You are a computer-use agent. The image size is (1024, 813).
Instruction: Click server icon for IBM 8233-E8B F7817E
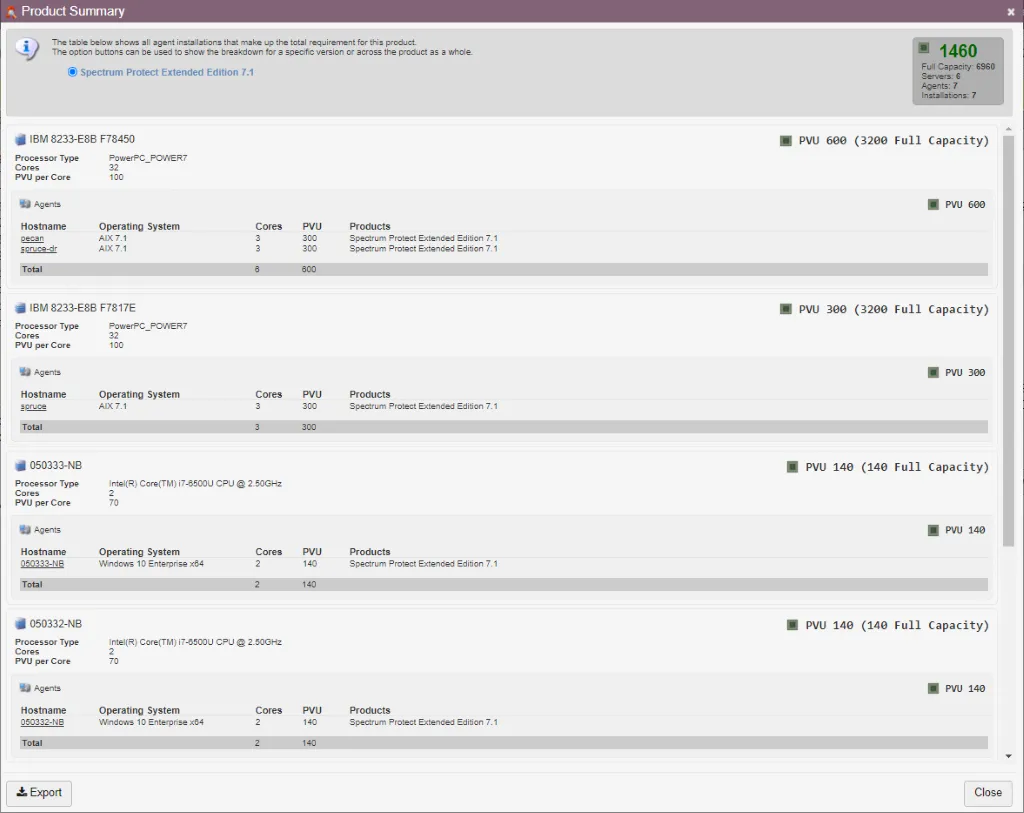click(20, 308)
